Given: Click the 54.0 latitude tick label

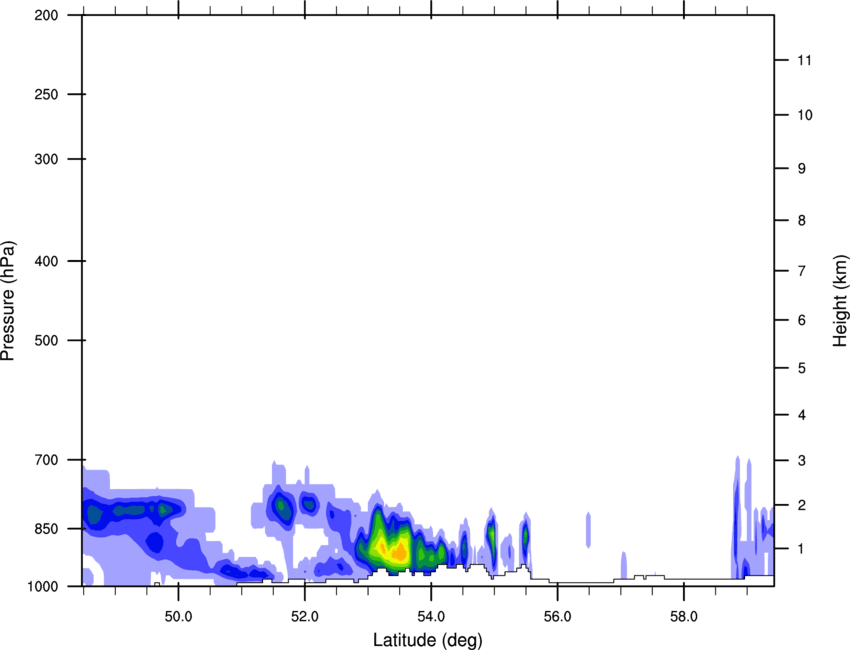Looking at the screenshot, I should (431, 617).
